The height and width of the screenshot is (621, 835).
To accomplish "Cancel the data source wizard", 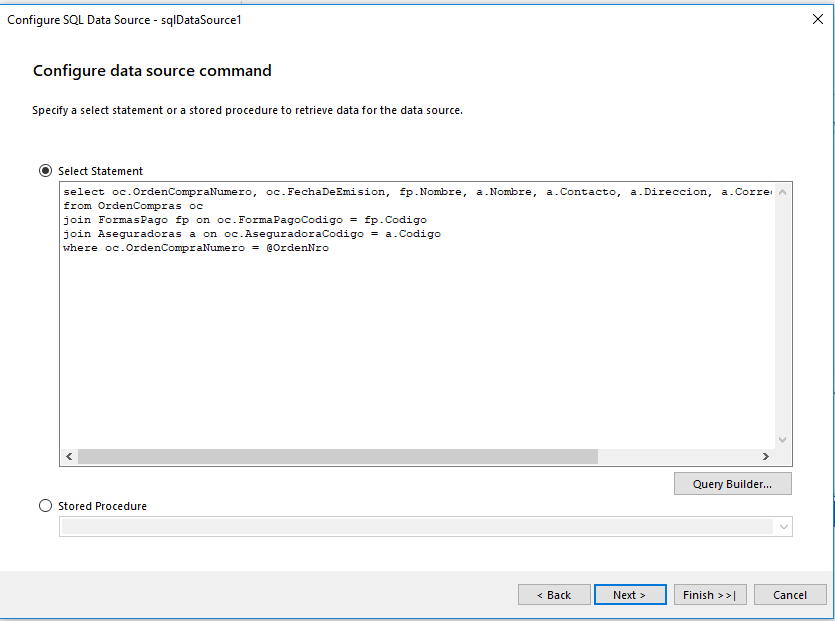I will pyautogui.click(x=789, y=595).
